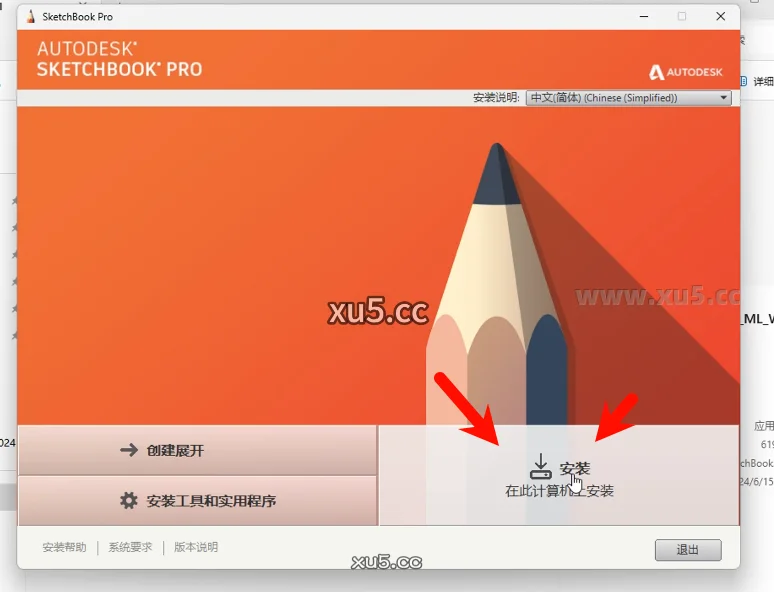Click the AUTODESK SKETCHBOOK PRO title banner
This screenshot has width=774, height=592.
[119, 59]
